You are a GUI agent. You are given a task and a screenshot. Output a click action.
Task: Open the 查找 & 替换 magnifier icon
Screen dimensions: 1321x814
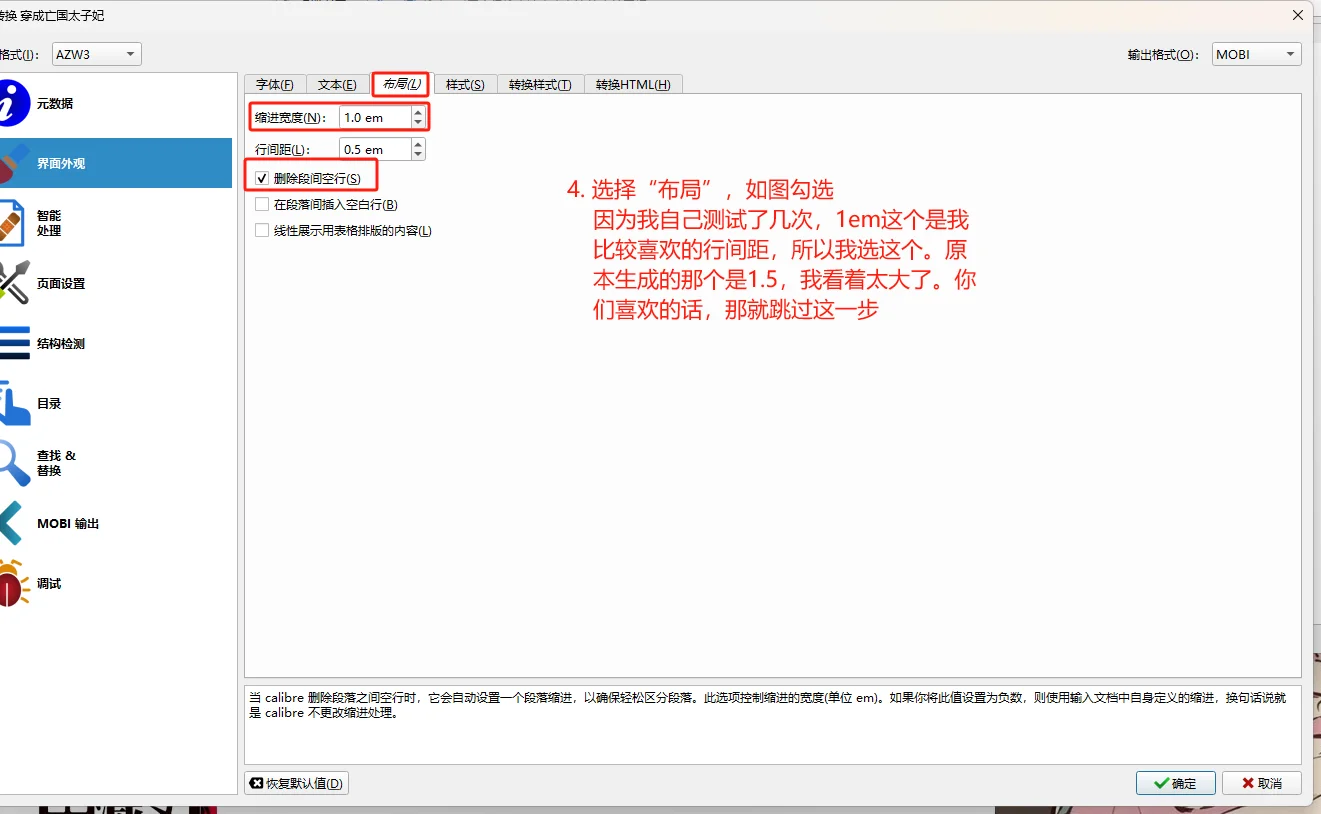pos(13,463)
